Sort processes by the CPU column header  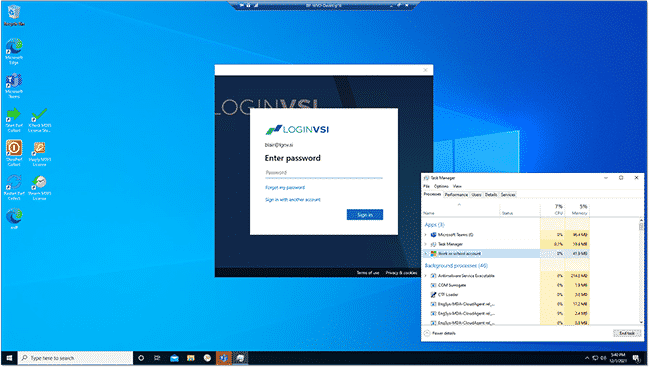coord(553,209)
